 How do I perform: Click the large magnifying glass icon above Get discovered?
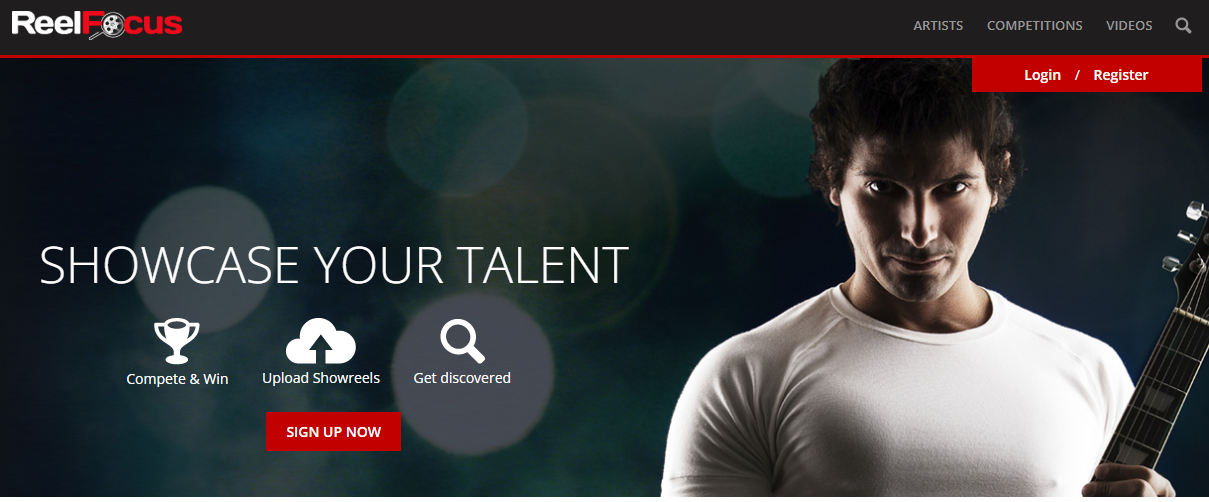pyautogui.click(x=462, y=340)
